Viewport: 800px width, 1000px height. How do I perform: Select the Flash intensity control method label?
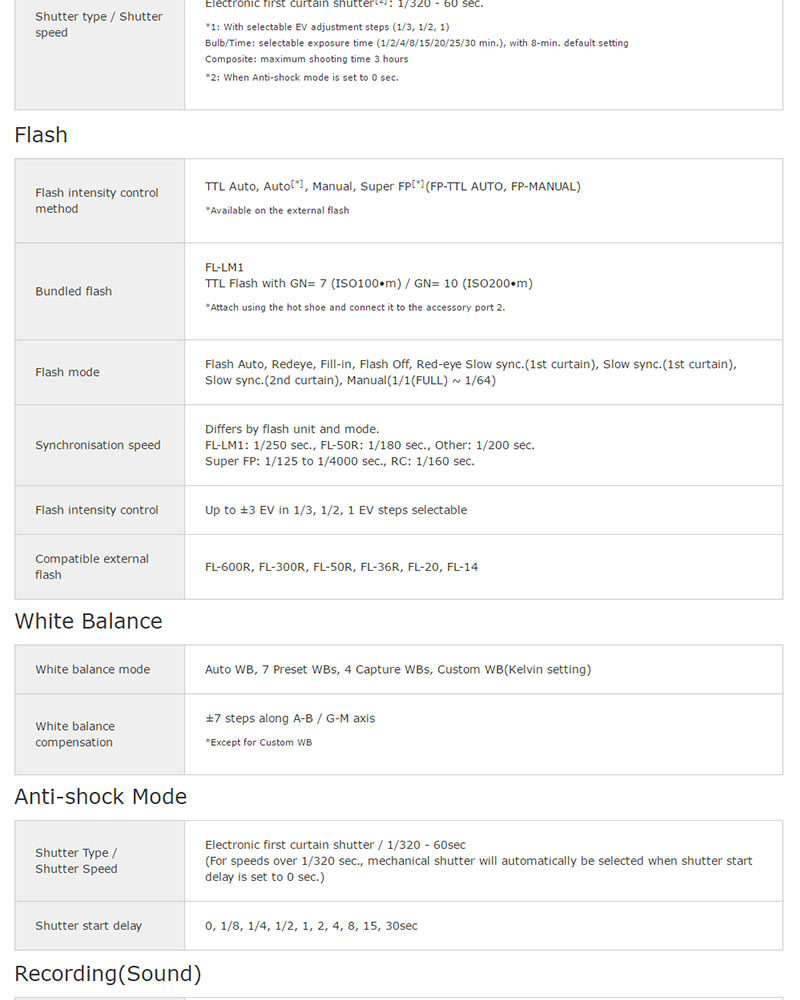pos(97,201)
